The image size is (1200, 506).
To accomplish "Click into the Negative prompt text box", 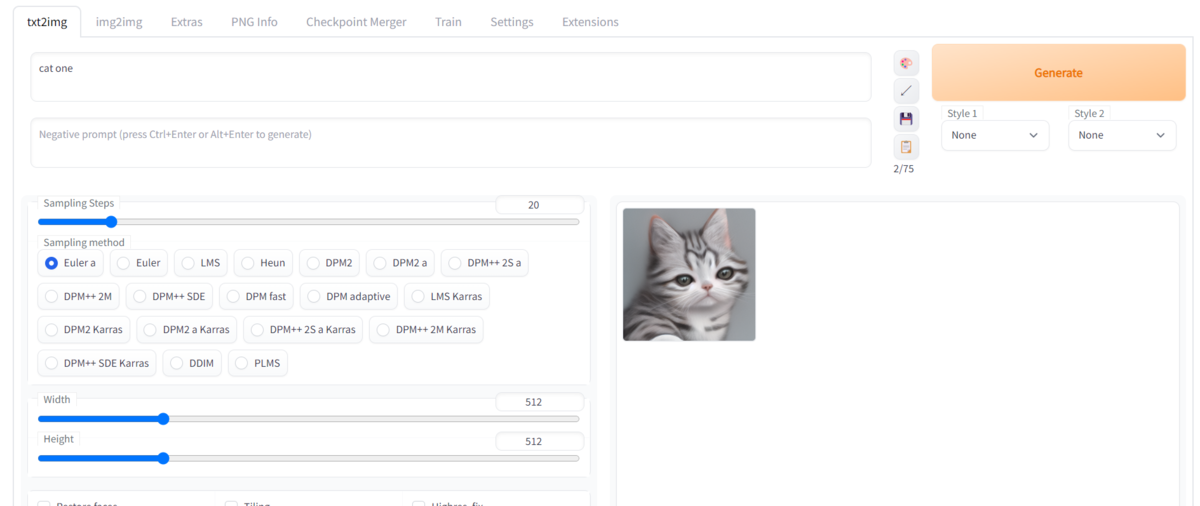I will pyautogui.click(x=451, y=143).
